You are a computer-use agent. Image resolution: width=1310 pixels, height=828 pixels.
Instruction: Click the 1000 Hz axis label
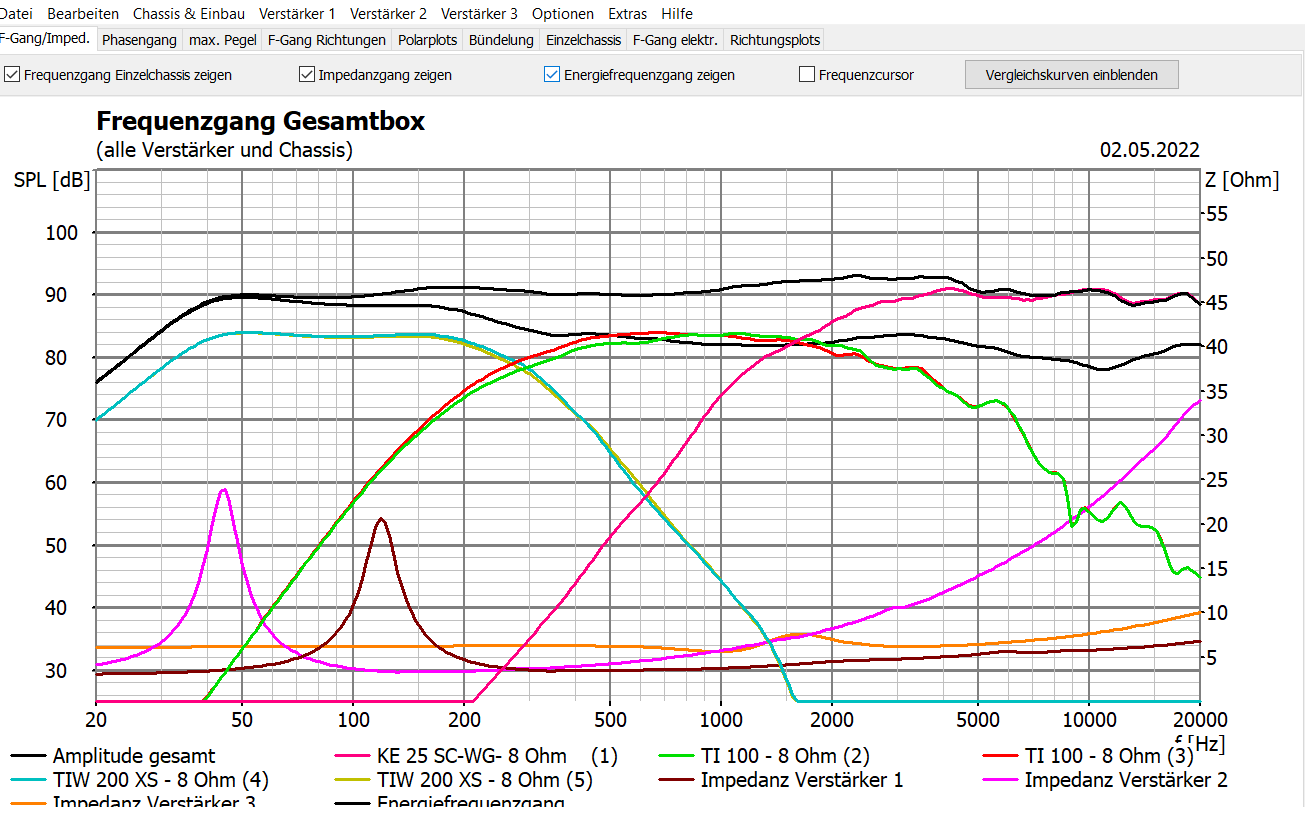[721, 722]
